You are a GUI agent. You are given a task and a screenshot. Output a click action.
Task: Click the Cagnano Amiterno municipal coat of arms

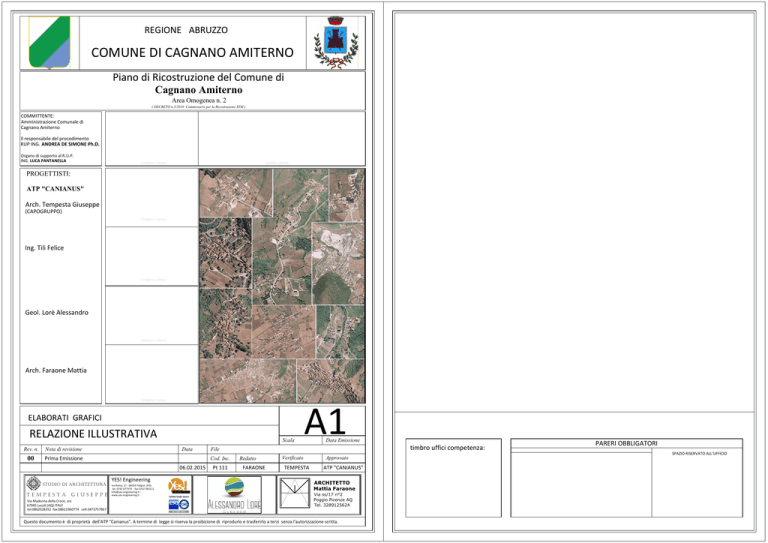click(336, 43)
